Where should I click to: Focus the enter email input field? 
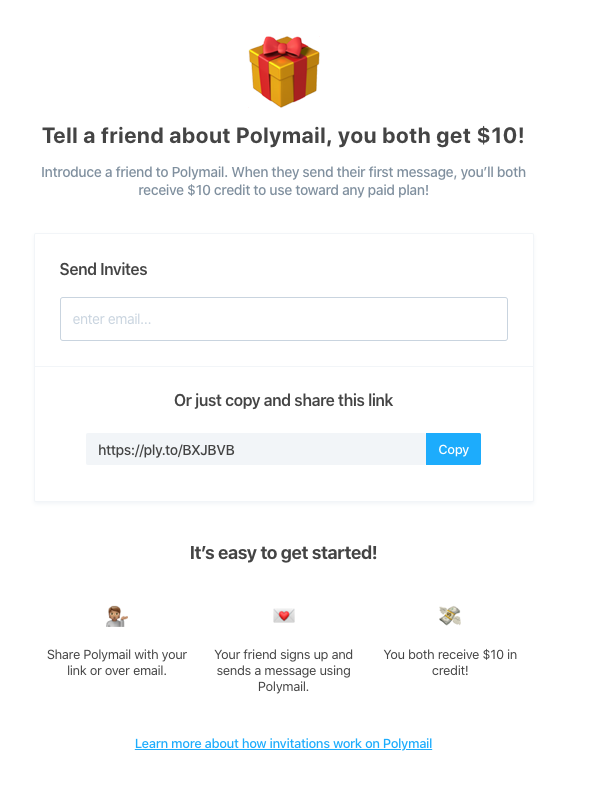click(283, 319)
